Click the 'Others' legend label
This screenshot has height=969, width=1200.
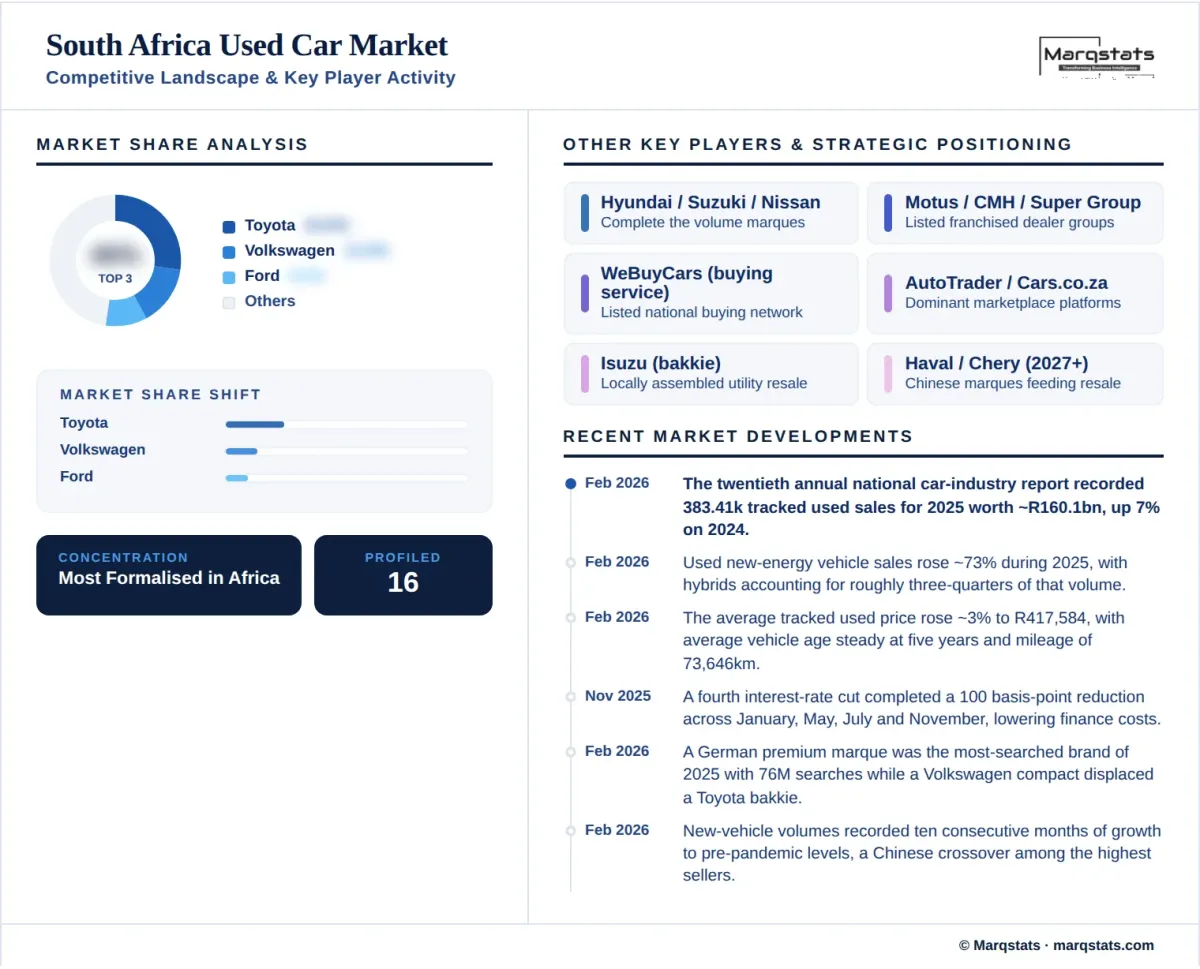click(x=270, y=301)
